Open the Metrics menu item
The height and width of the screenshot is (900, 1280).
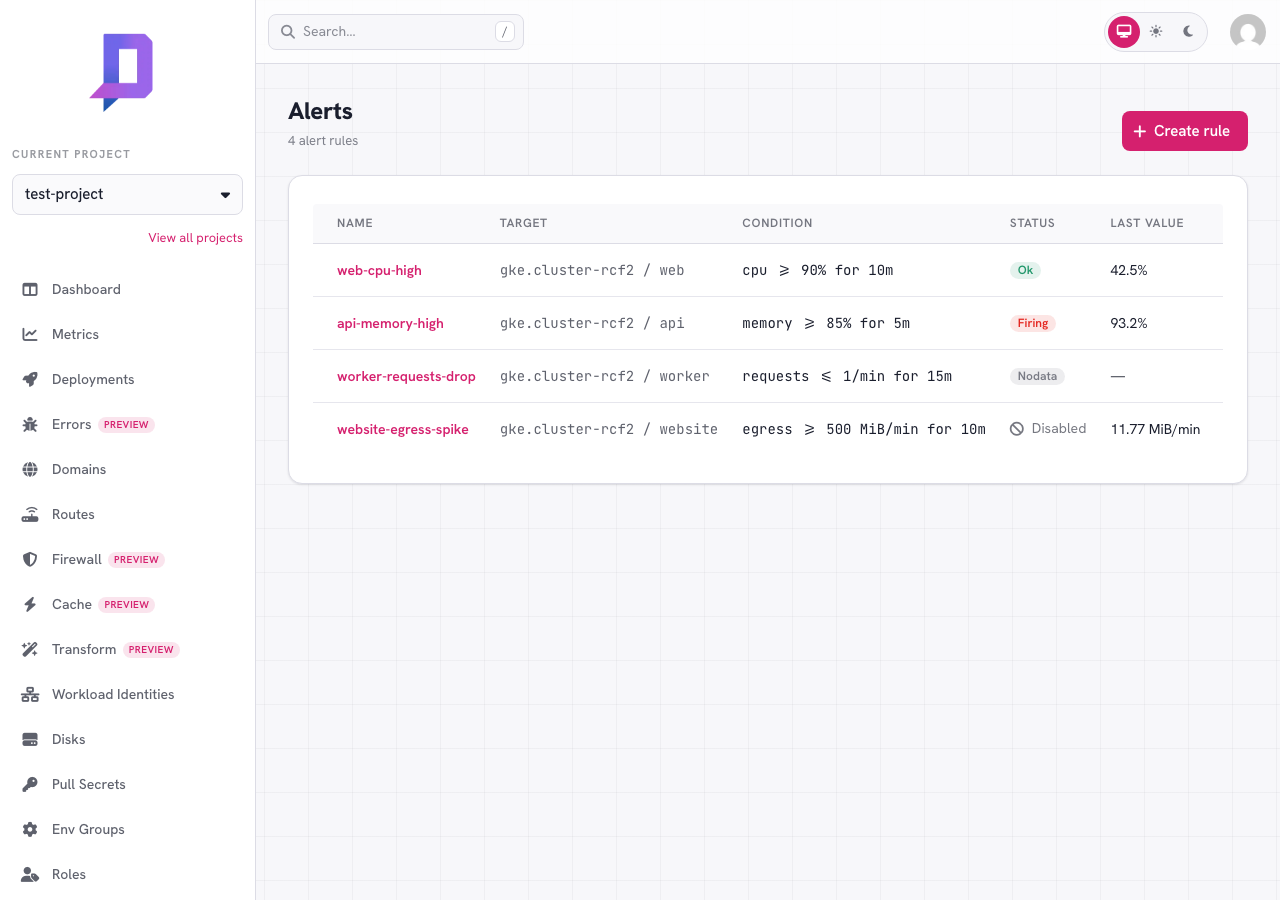(x=127, y=334)
